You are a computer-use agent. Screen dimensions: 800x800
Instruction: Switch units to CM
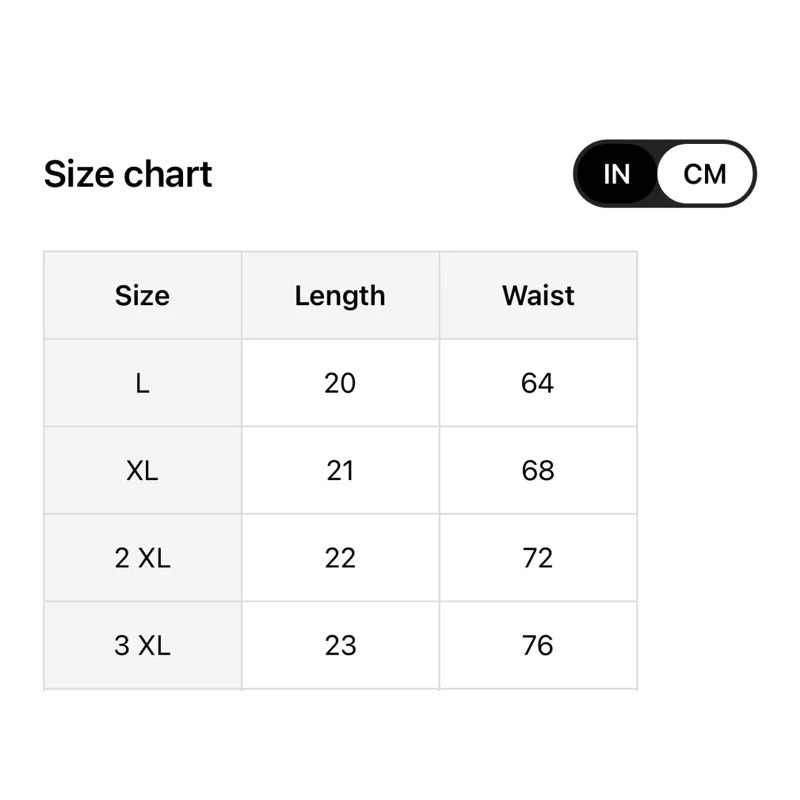[705, 174]
